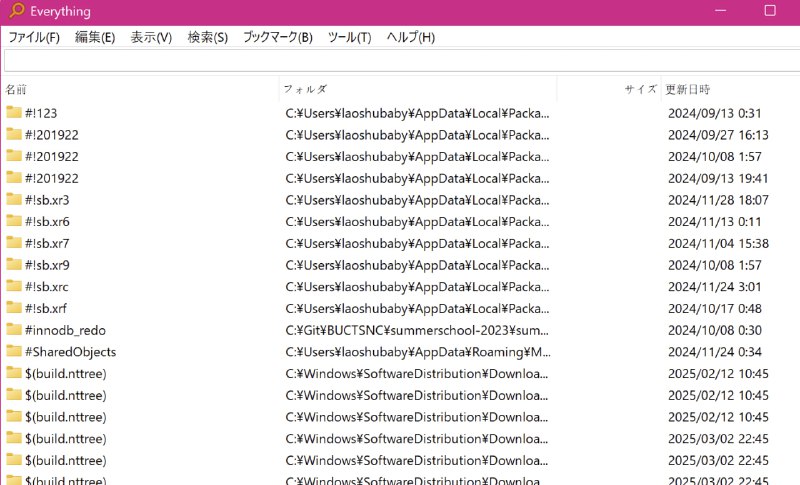Image resolution: width=800 pixels, height=485 pixels.
Task: Click the folder icon of #!sb.xr9
Action: point(14,264)
